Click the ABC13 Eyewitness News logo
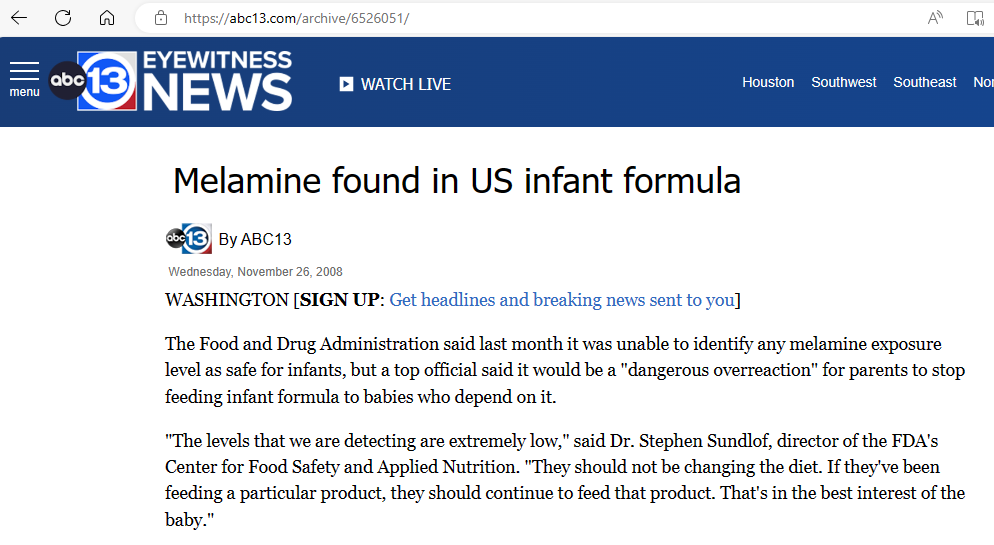Image resolution: width=994 pixels, height=545 pixels. [171, 81]
